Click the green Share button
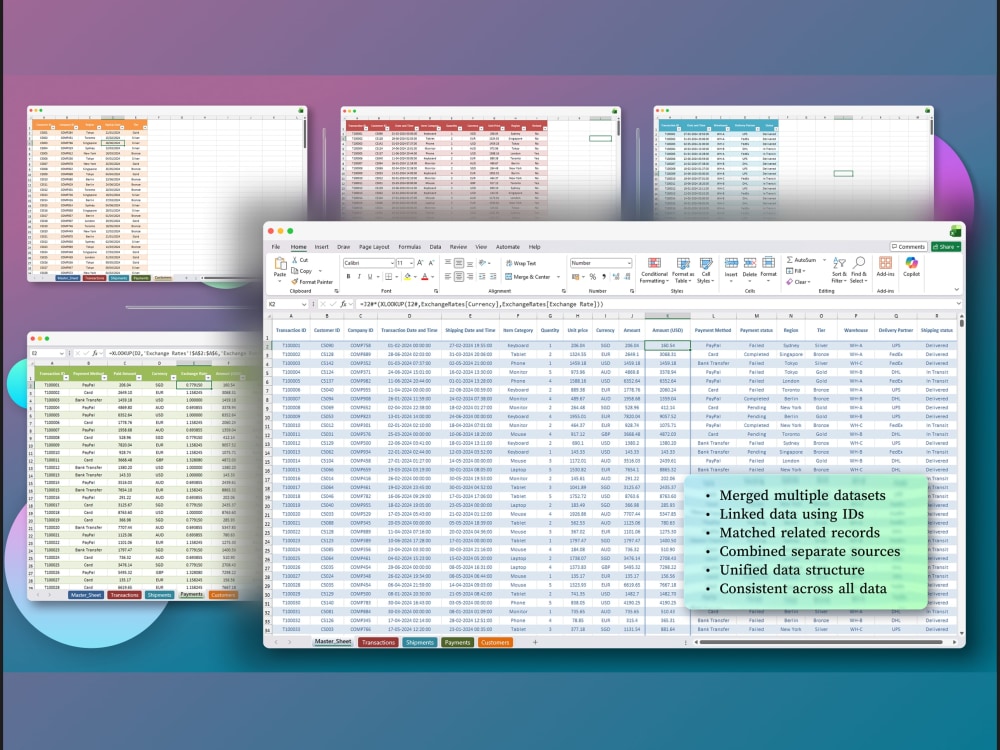Screen dimensions: 1000x750 946,247
